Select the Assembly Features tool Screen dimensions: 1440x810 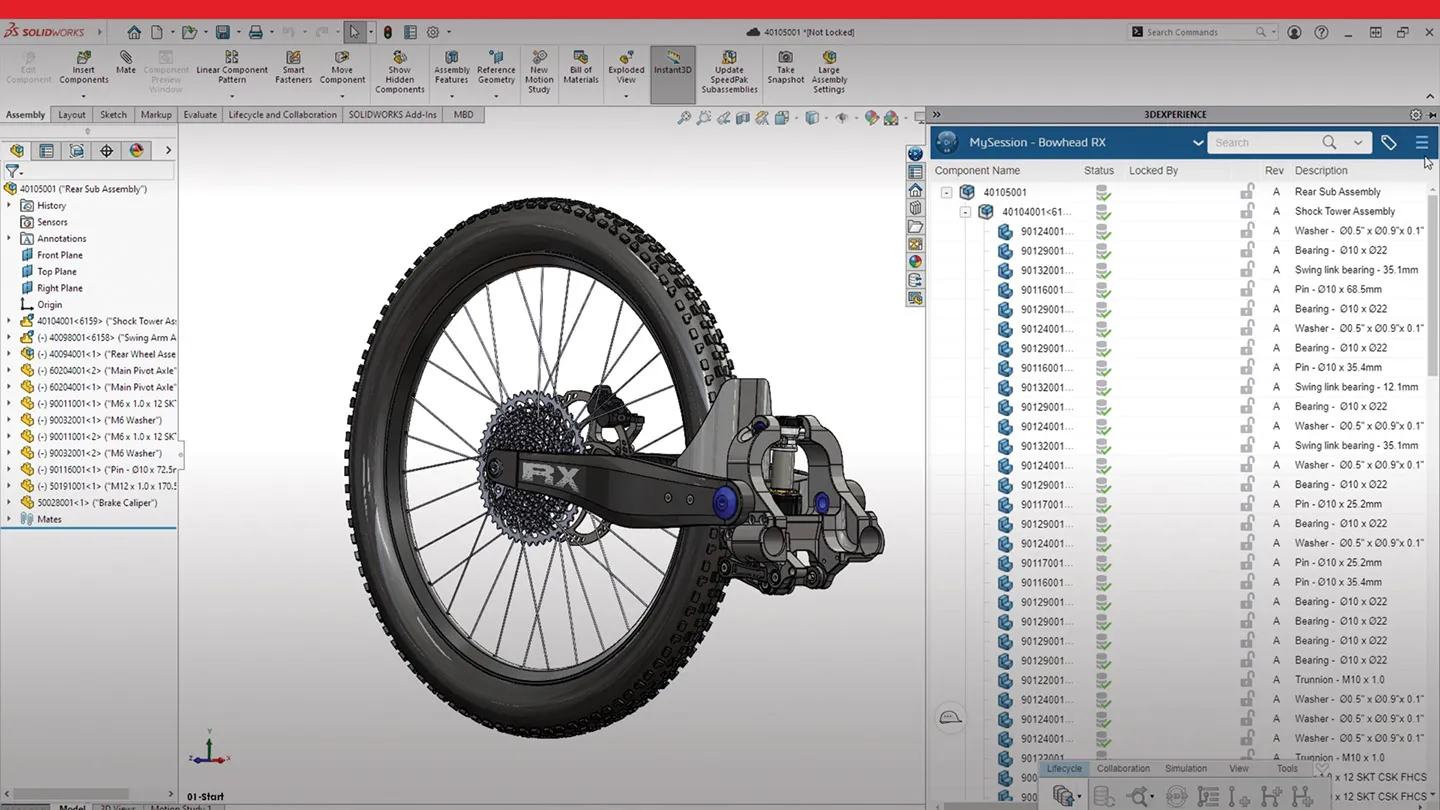coord(451,66)
